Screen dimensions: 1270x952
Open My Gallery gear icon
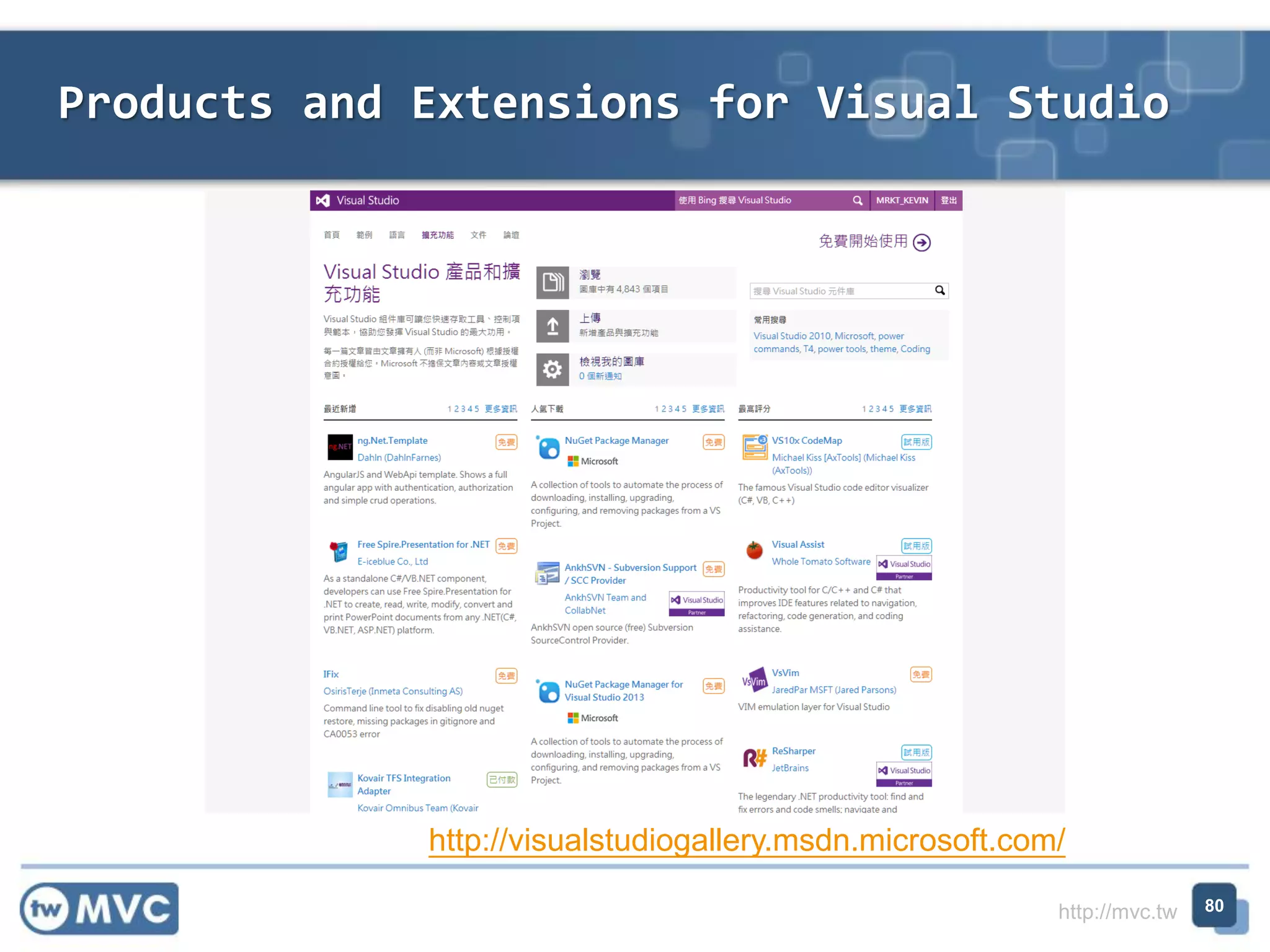coord(553,370)
